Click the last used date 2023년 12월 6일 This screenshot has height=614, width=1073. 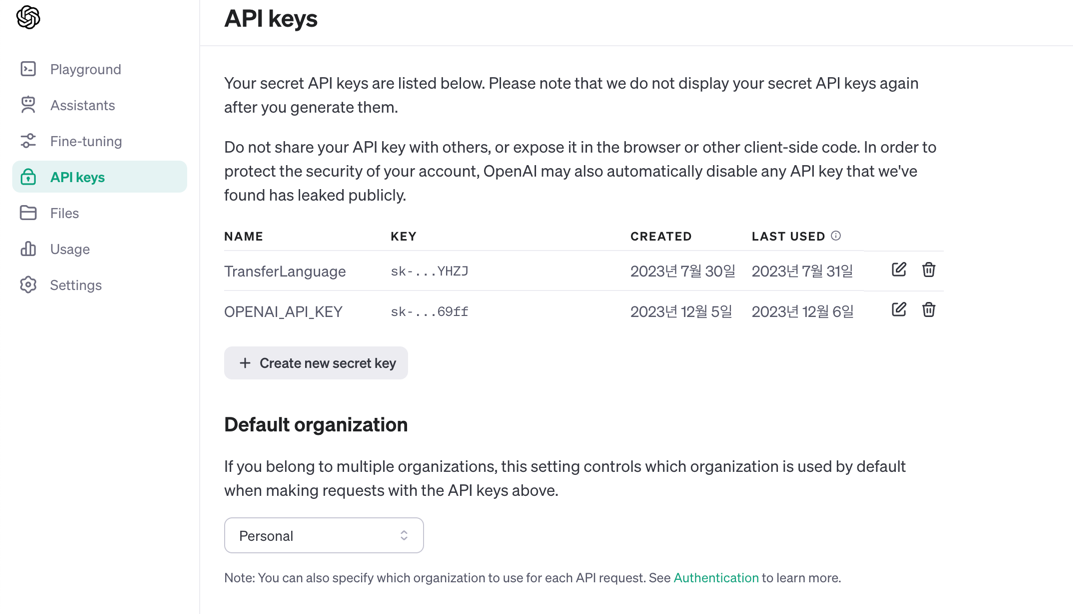[802, 311]
